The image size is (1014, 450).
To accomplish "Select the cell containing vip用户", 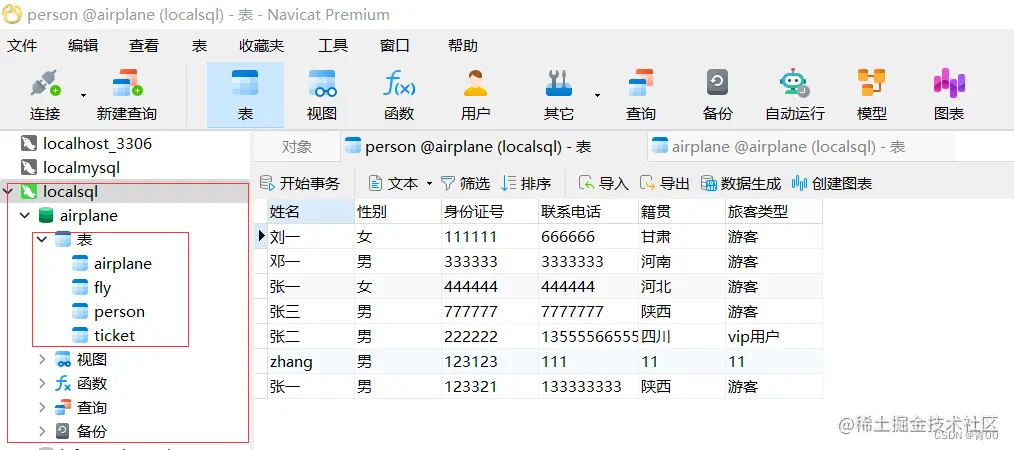I will point(773,337).
